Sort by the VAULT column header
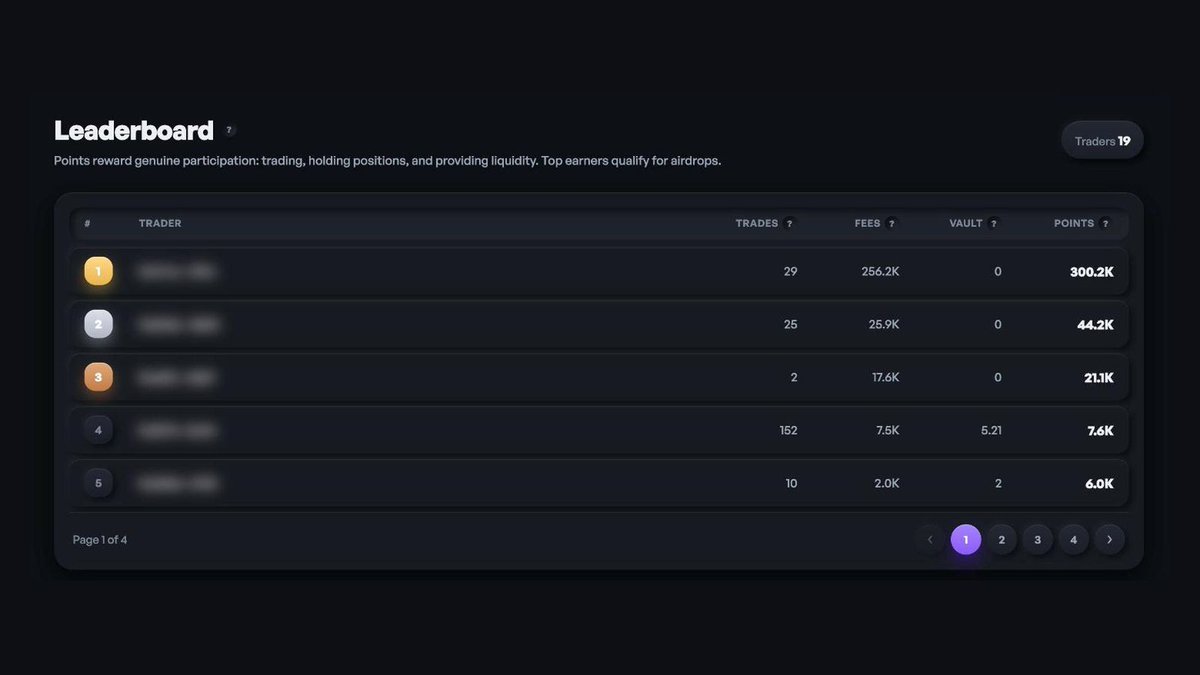This screenshot has width=1200, height=675. (x=966, y=223)
